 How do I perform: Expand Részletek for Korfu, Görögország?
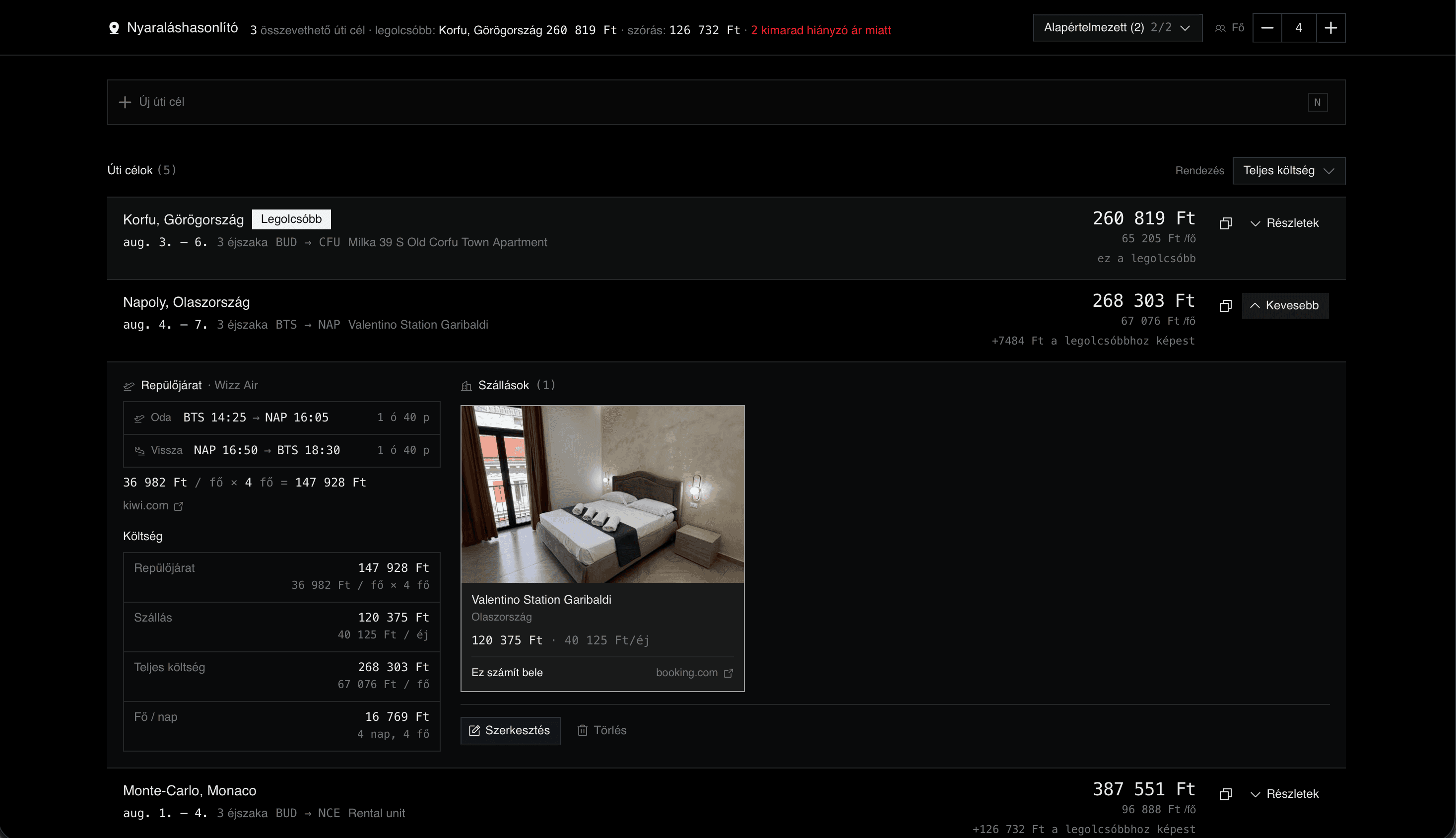pyautogui.click(x=1285, y=223)
